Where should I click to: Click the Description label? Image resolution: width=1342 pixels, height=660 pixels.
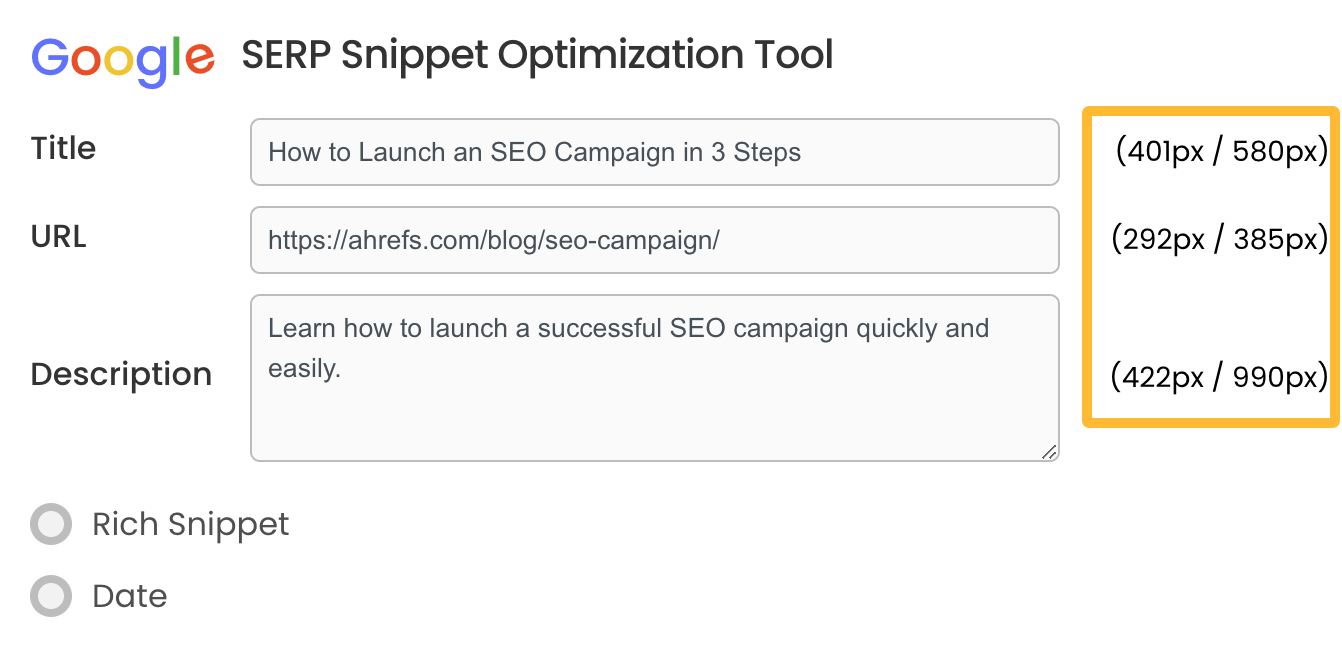[x=121, y=374]
